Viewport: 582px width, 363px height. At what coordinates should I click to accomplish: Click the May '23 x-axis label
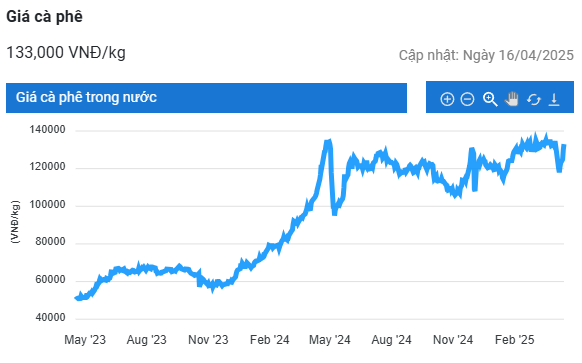tap(85, 340)
